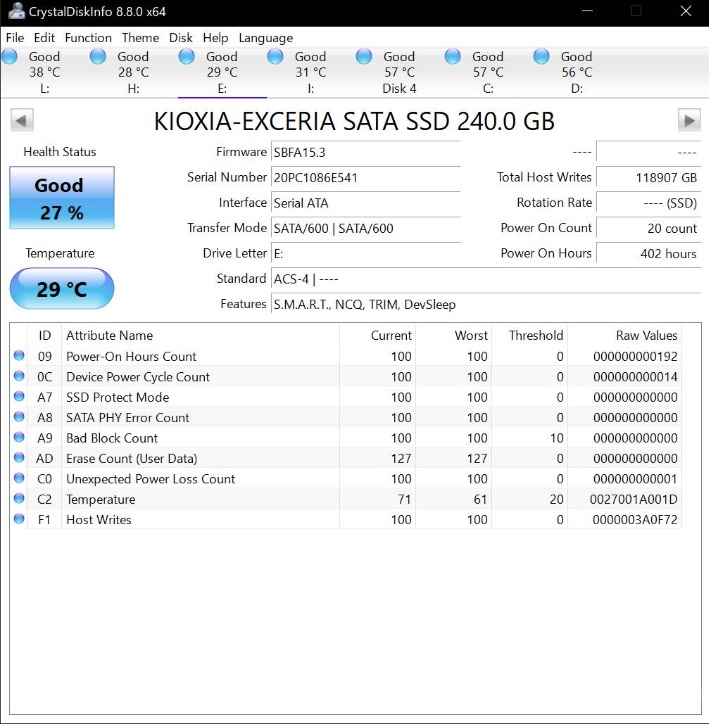
Task: Go to next disk with right arrow
Action: point(688,121)
